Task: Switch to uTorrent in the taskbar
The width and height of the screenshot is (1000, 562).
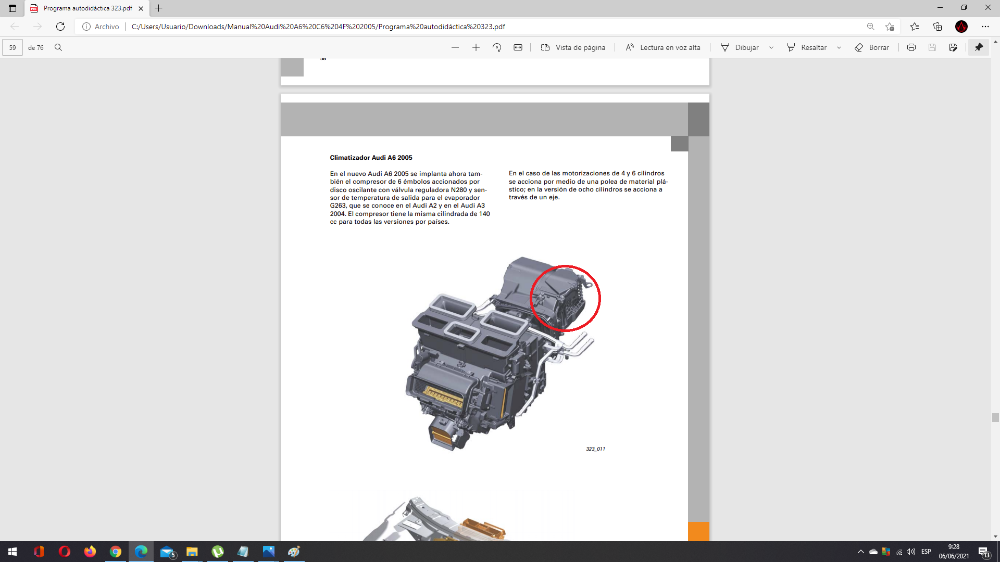Action: (217, 552)
